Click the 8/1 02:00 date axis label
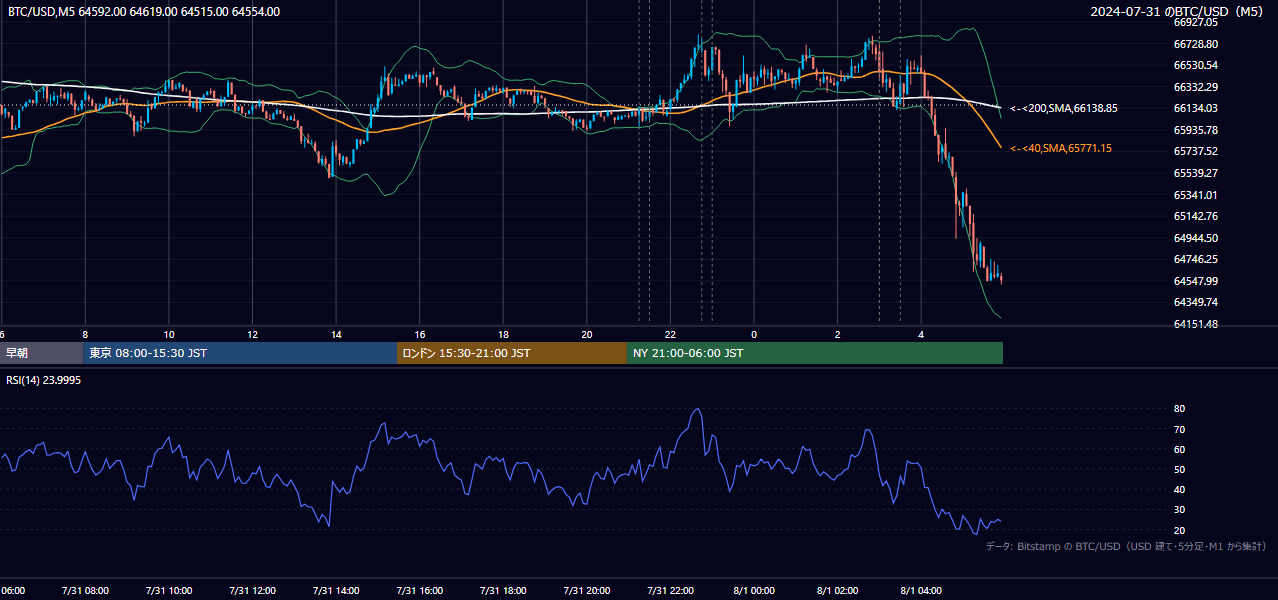 838,591
